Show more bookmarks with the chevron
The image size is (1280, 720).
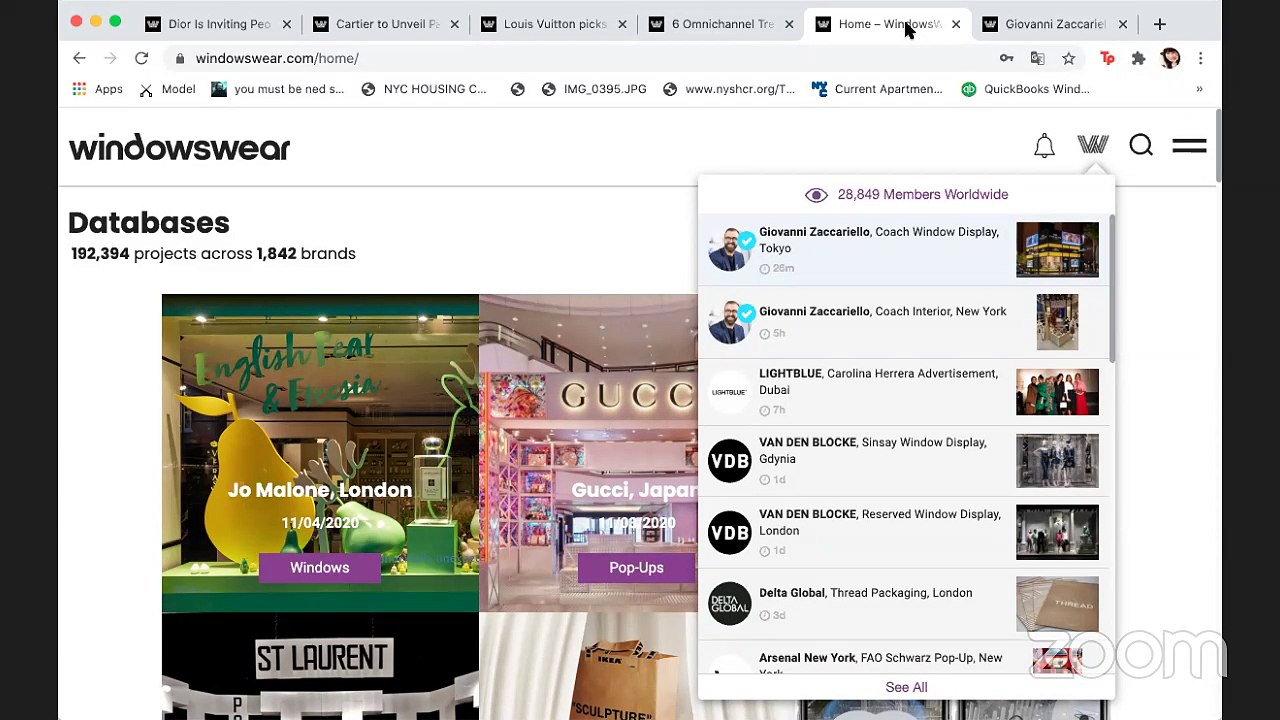click(1199, 89)
